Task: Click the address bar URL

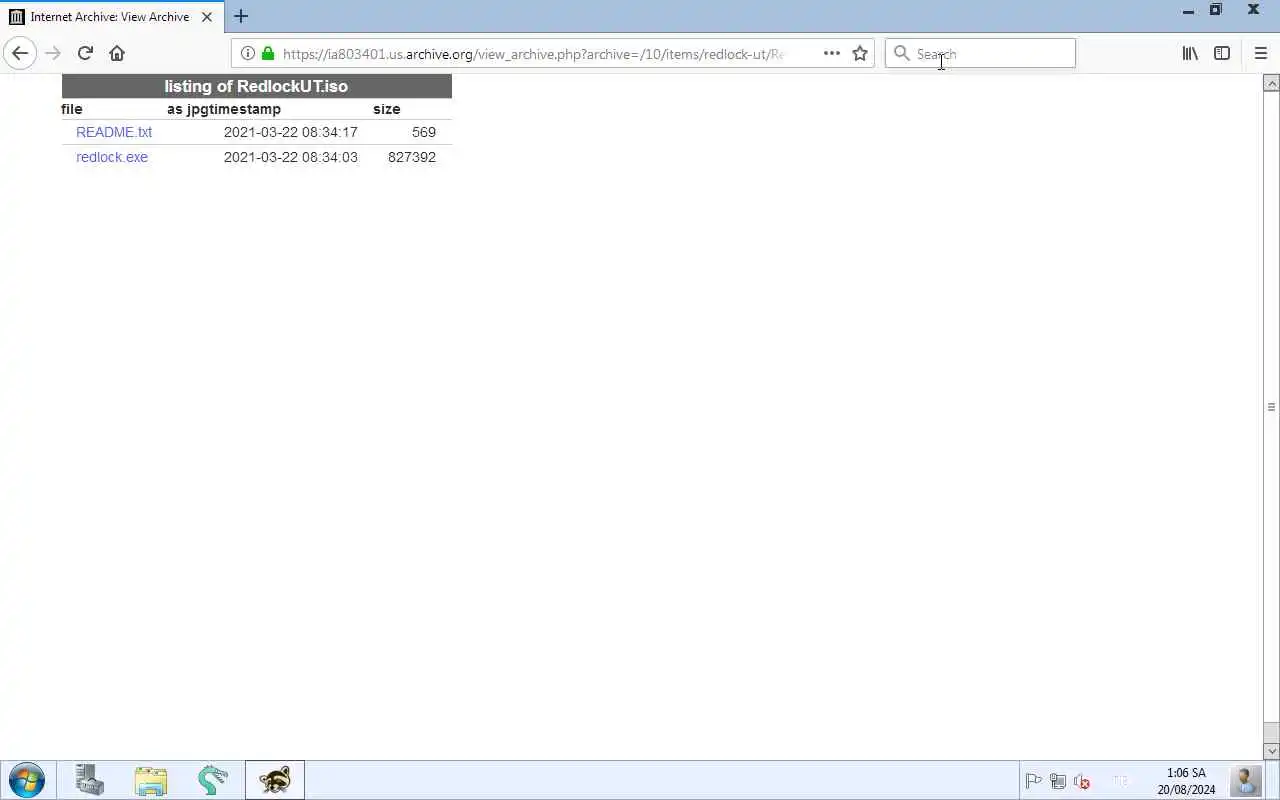Action: pos(533,54)
